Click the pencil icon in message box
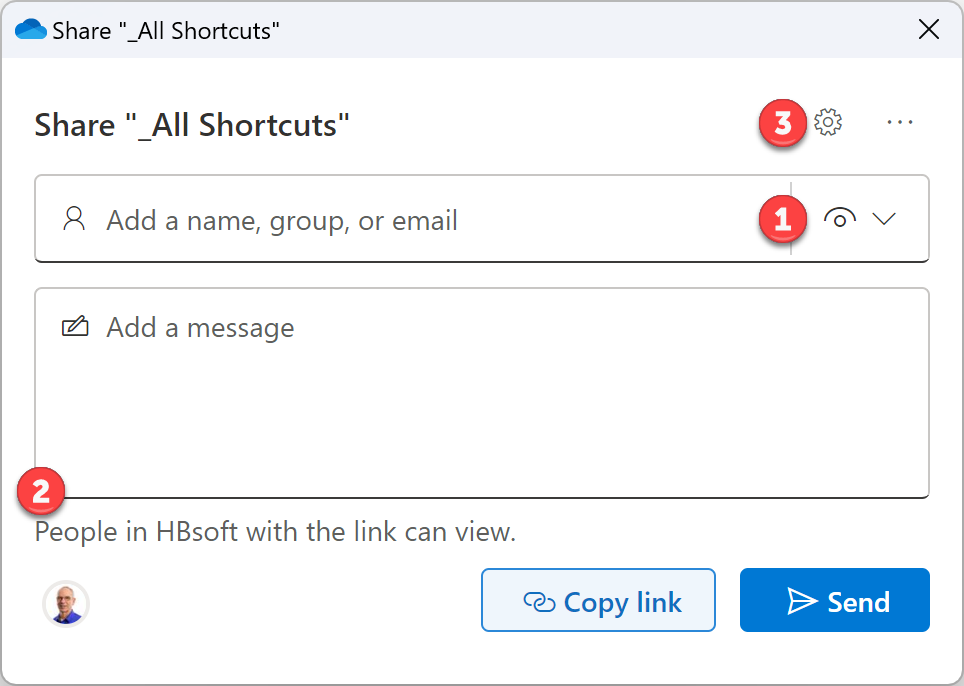Image resolution: width=964 pixels, height=686 pixels. point(75,327)
